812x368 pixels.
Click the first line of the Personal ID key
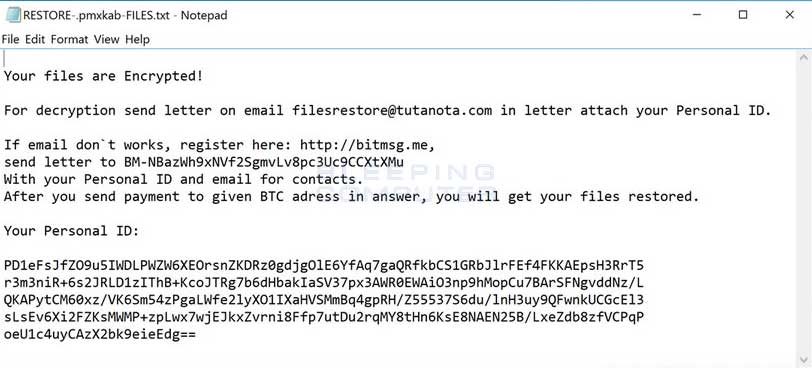pyautogui.click(x=324, y=266)
